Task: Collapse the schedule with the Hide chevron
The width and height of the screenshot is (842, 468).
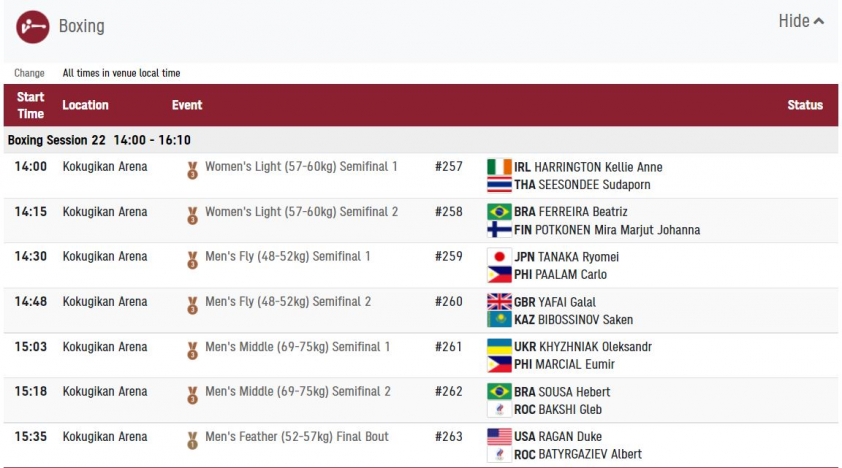Action: click(x=801, y=21)
